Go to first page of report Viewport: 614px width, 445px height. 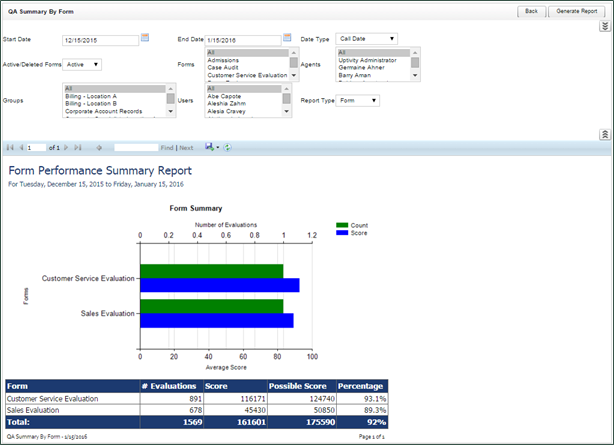[10, 147]
